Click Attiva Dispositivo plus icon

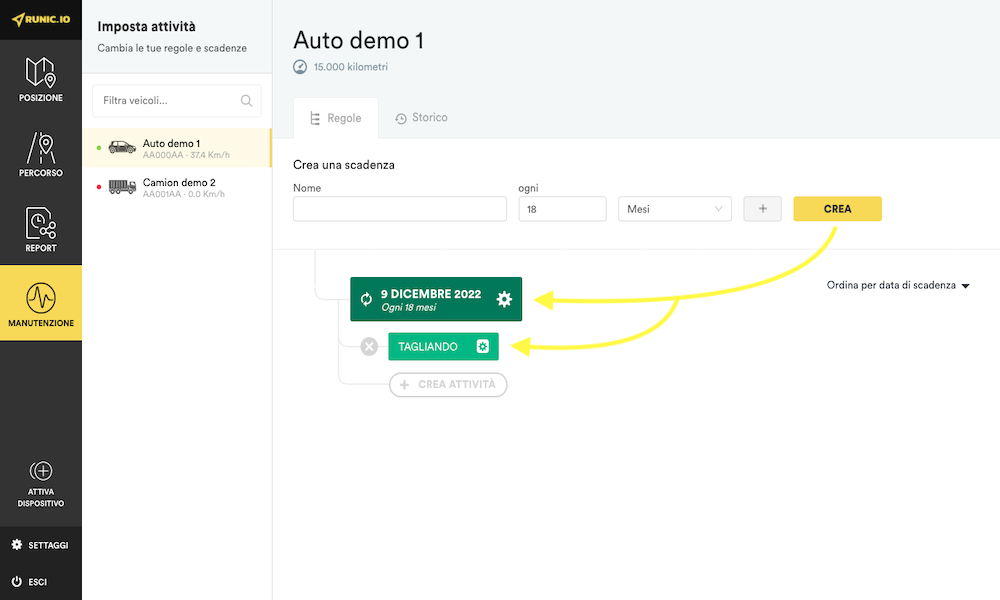point(41,471)
